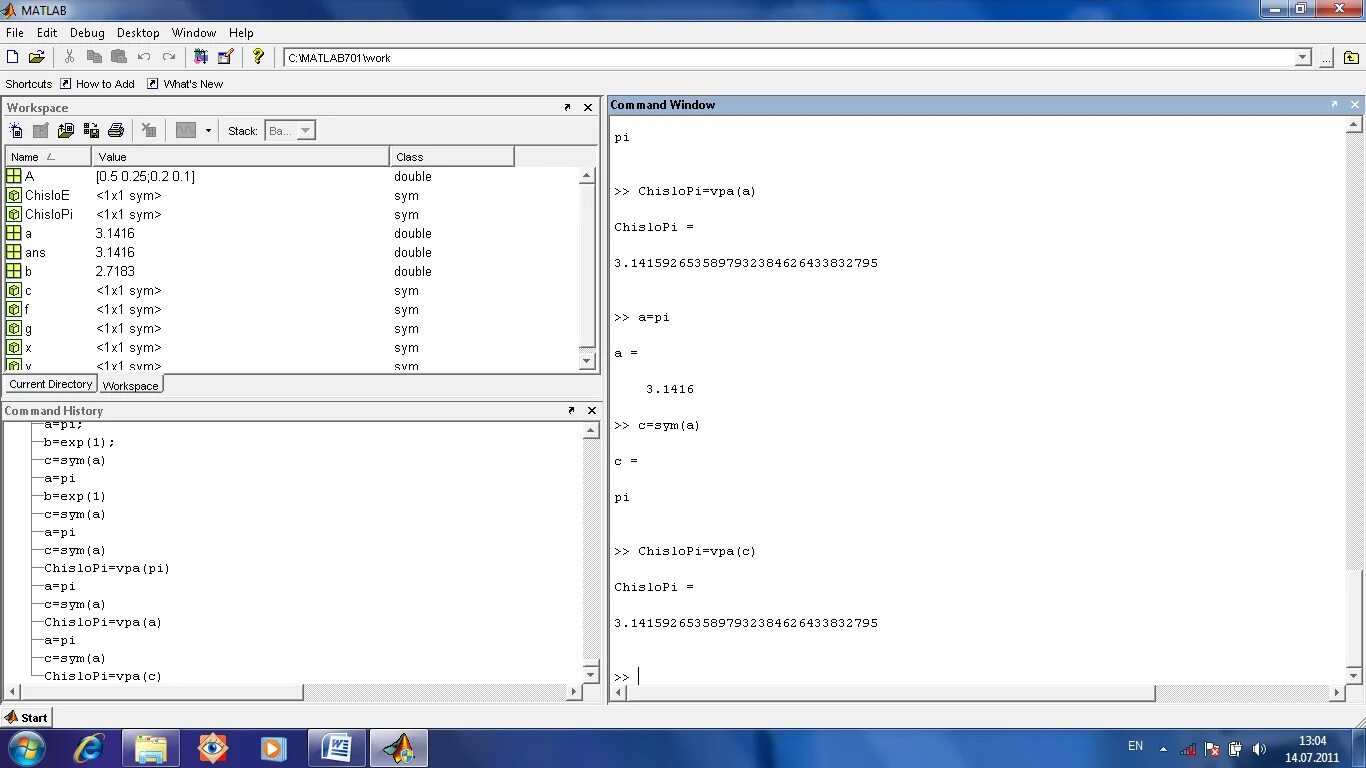Click the Copy toolbar icon
Image resolution: width=1366 pixels, height=768 pixels.
pos(94,57)
